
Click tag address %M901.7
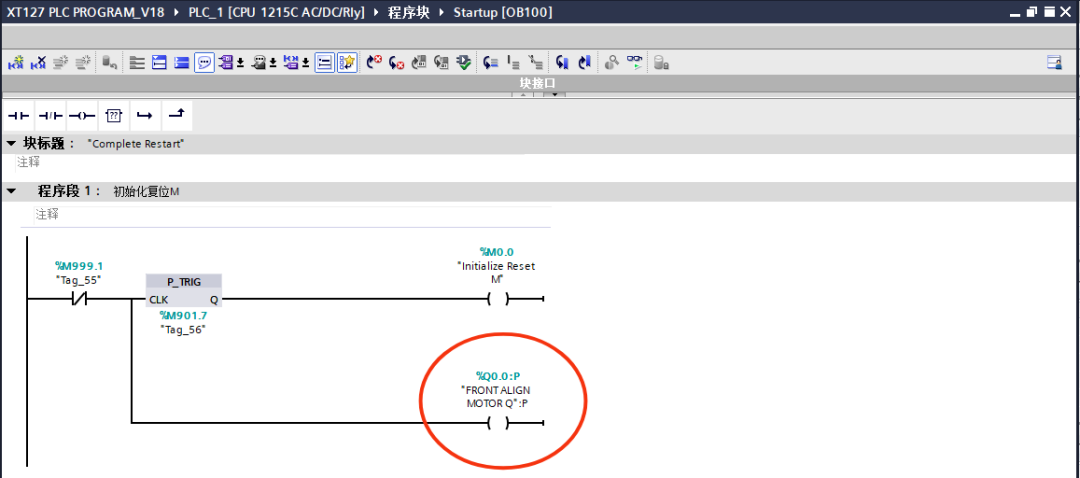click(x=183, y=315)
